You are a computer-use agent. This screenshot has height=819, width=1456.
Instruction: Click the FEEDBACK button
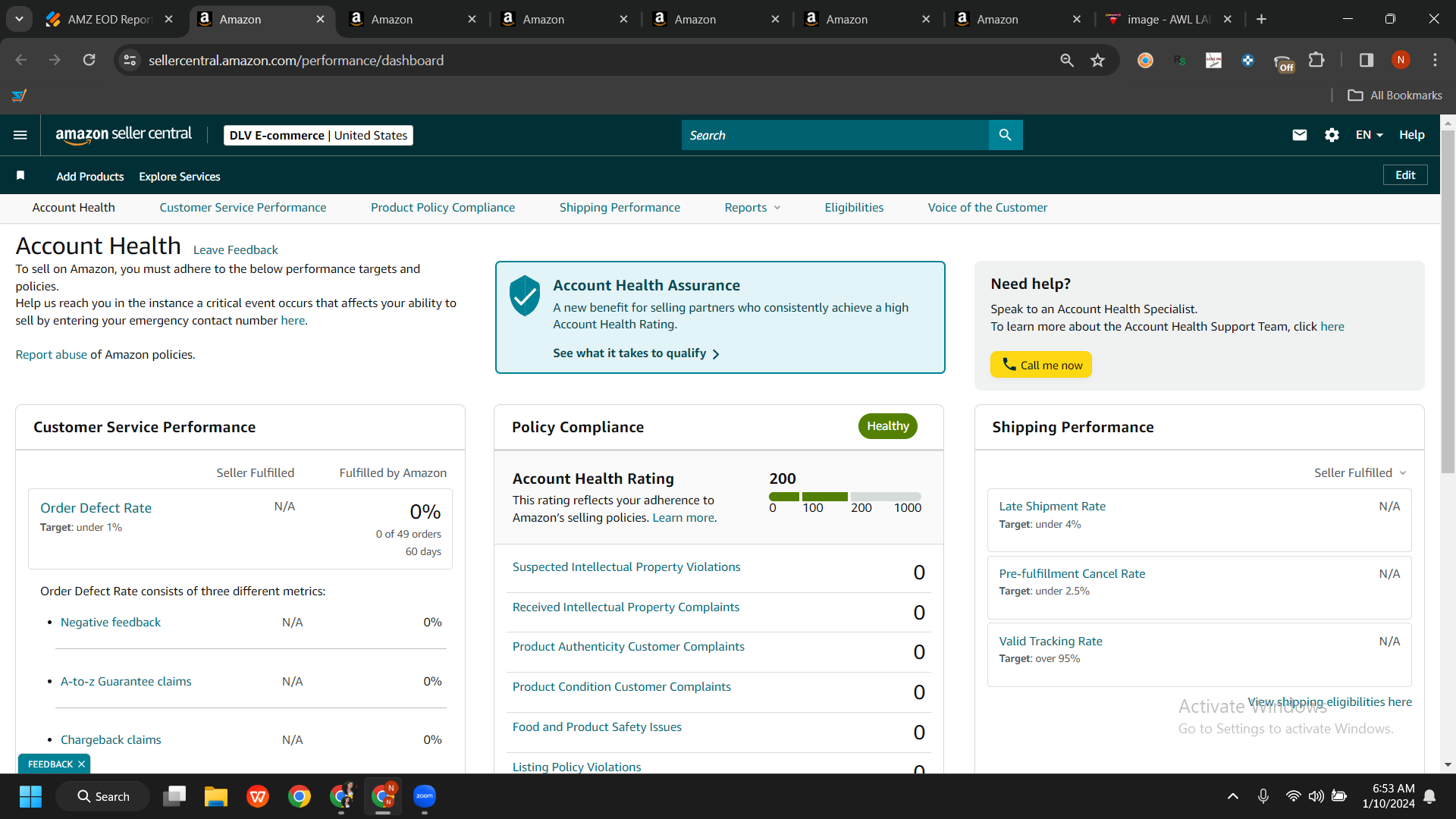(x=50, y=764)
